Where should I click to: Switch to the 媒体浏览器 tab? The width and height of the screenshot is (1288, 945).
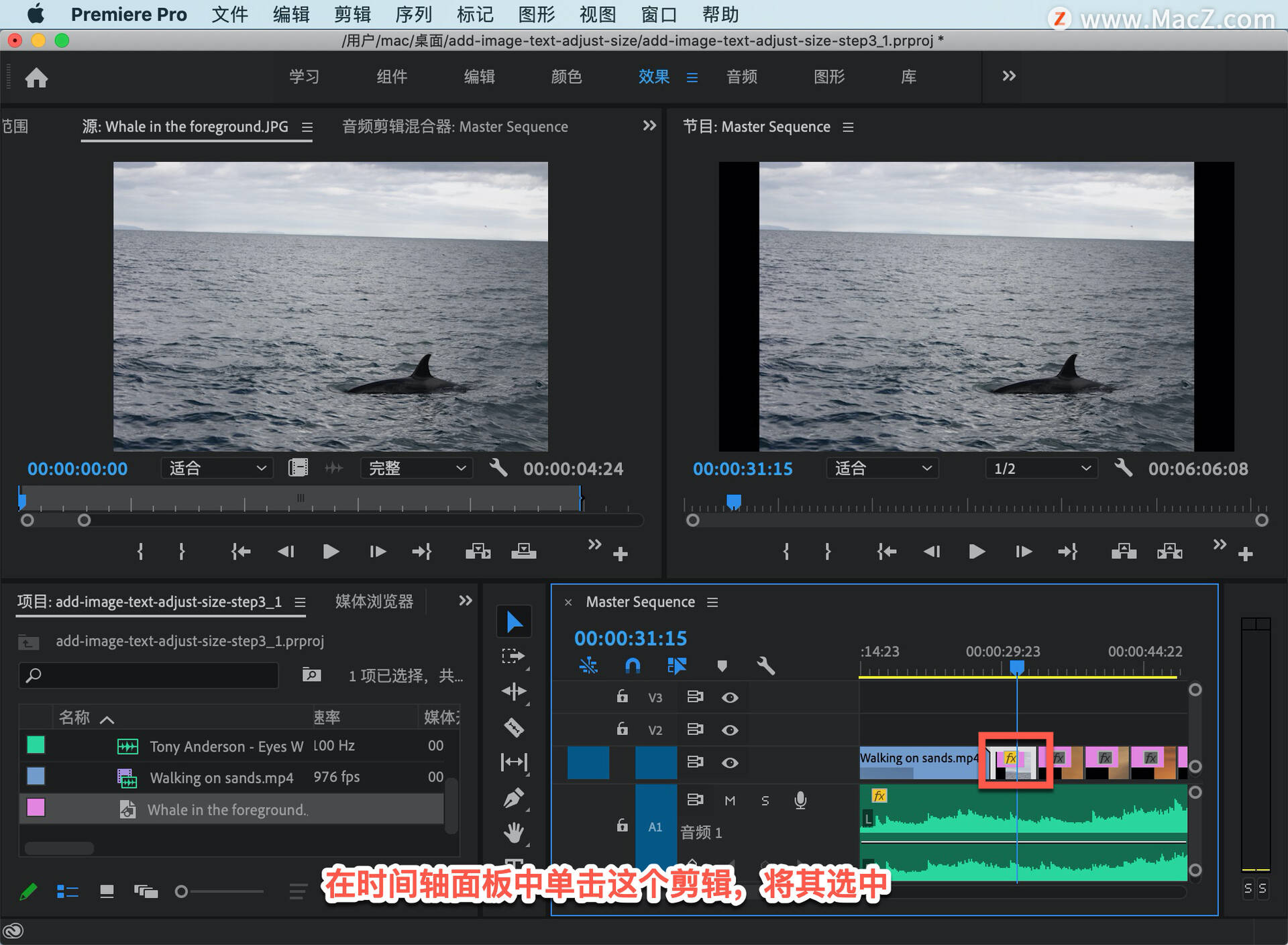click(374, 601)
